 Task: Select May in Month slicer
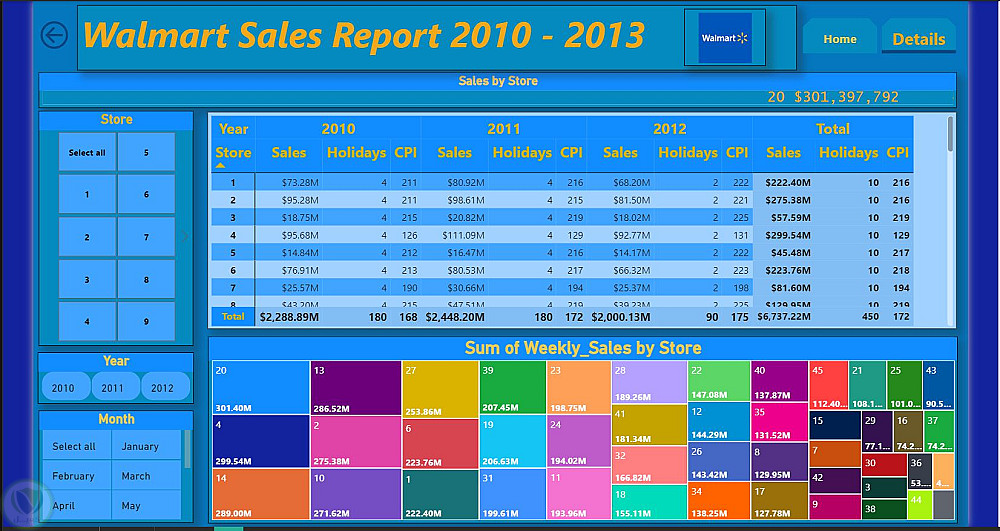(x=146, y=506)
